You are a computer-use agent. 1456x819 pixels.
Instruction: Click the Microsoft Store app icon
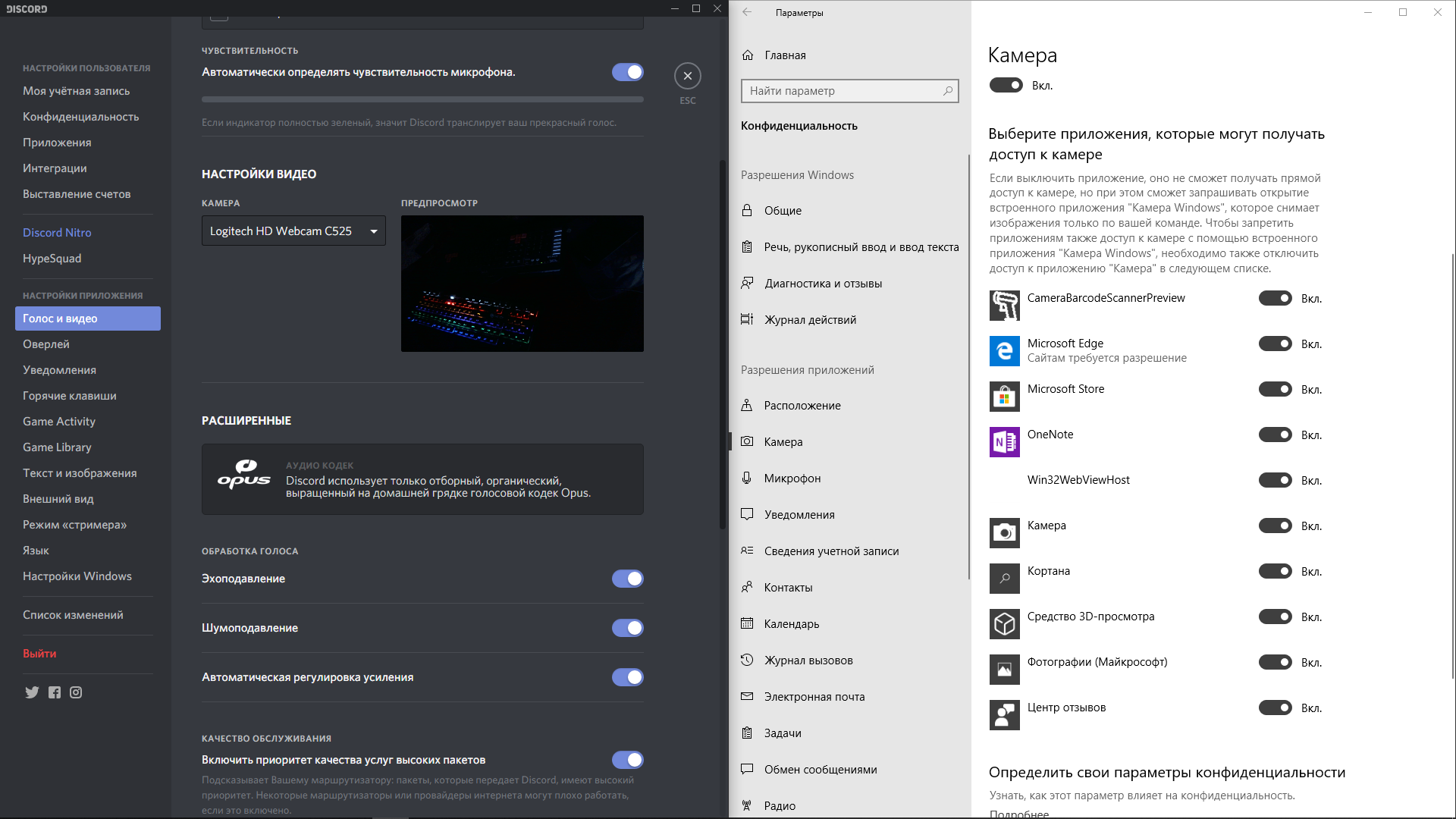[x=1005, y=397]
